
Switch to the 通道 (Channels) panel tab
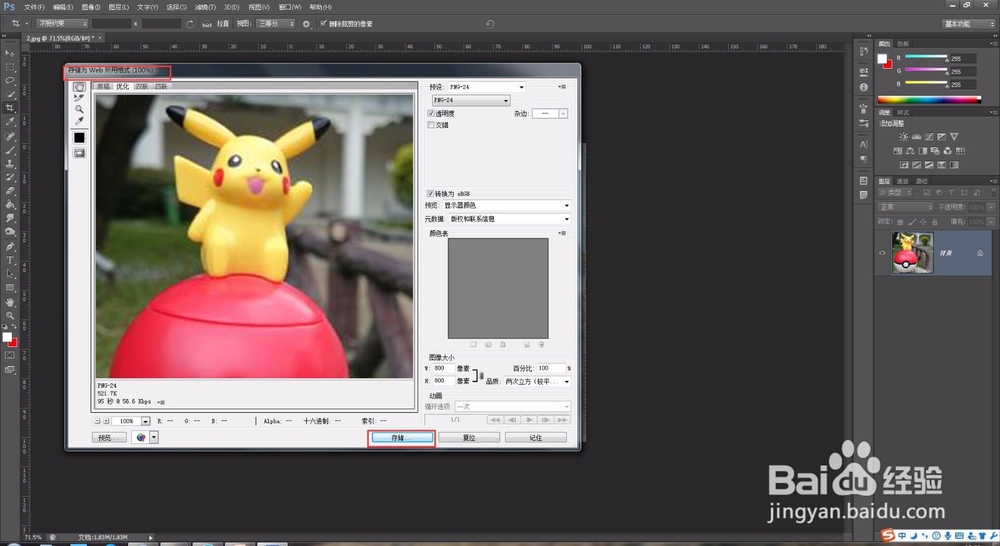pos(903,181)
